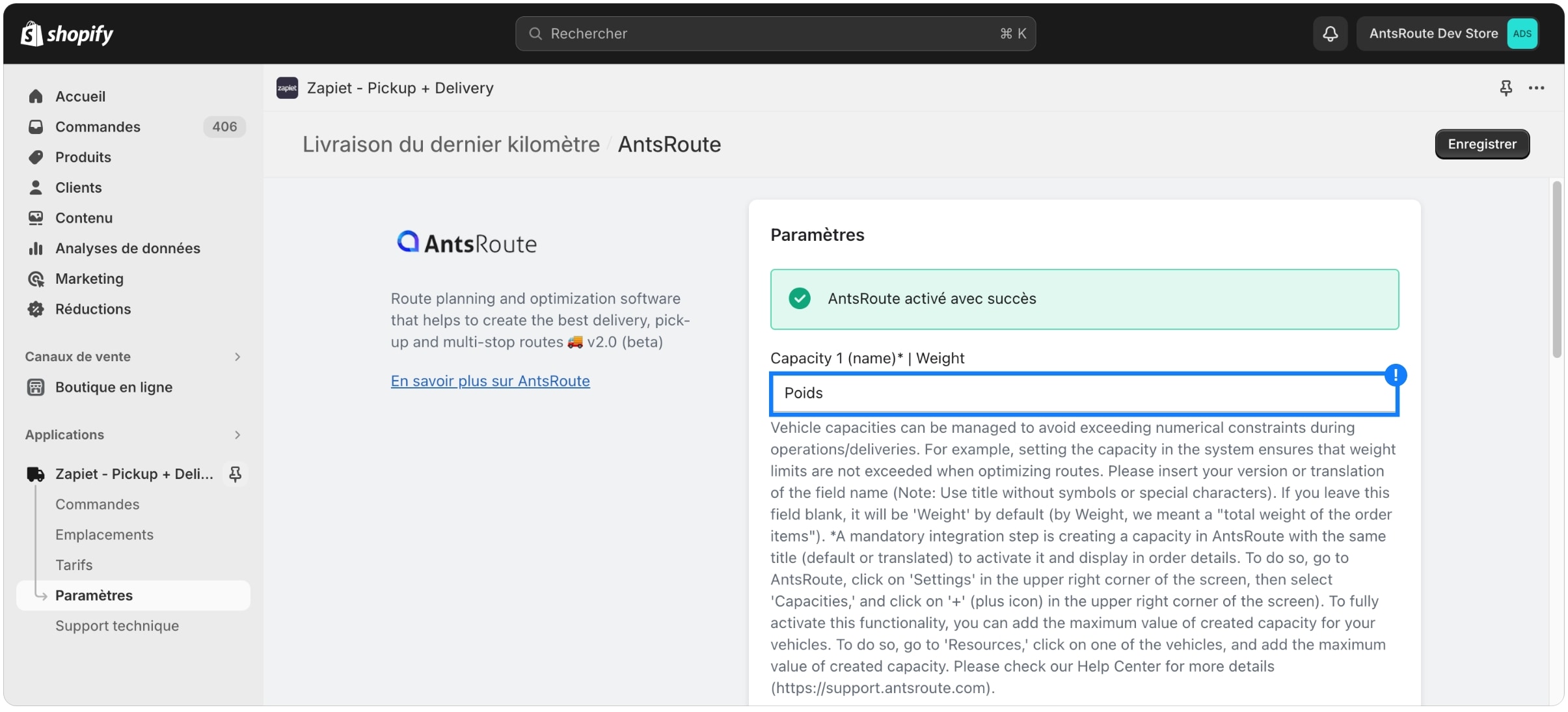Viewport: 1568px width, 712px height.
Task: Click the page vertical scrollbar
Action: point(1556,270)
